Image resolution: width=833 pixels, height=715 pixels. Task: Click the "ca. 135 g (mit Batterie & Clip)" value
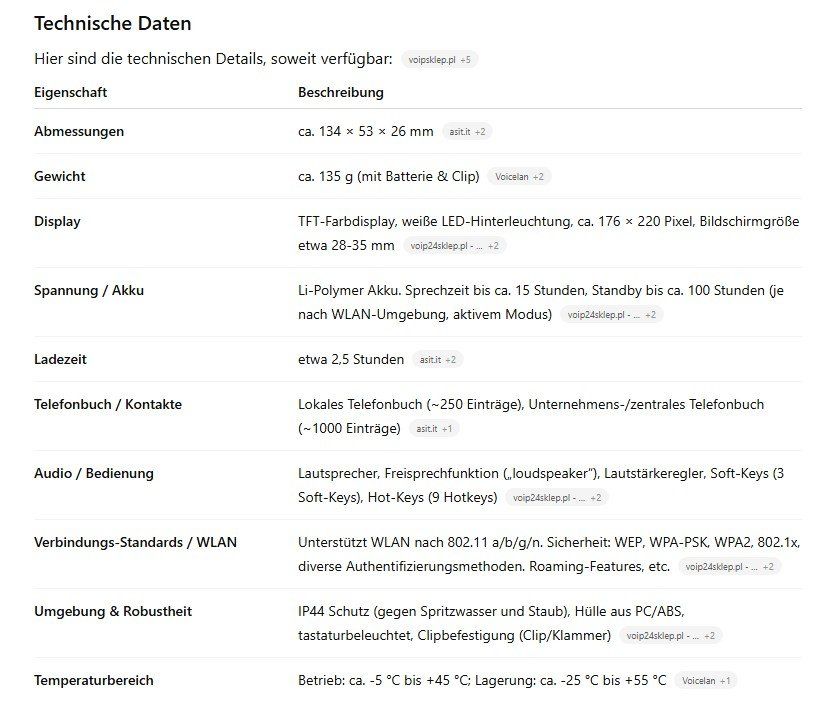click(388, 176)
